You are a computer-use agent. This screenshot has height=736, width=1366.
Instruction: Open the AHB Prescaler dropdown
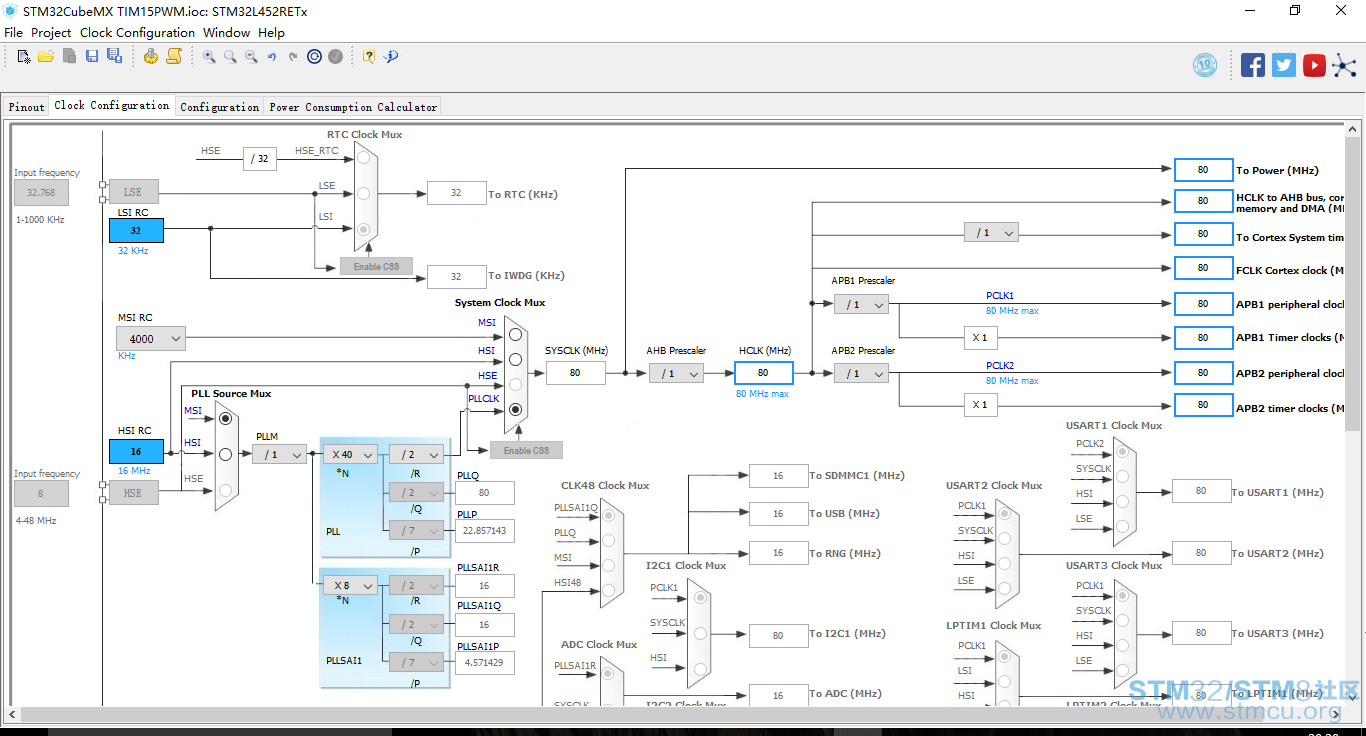point(676,373)
